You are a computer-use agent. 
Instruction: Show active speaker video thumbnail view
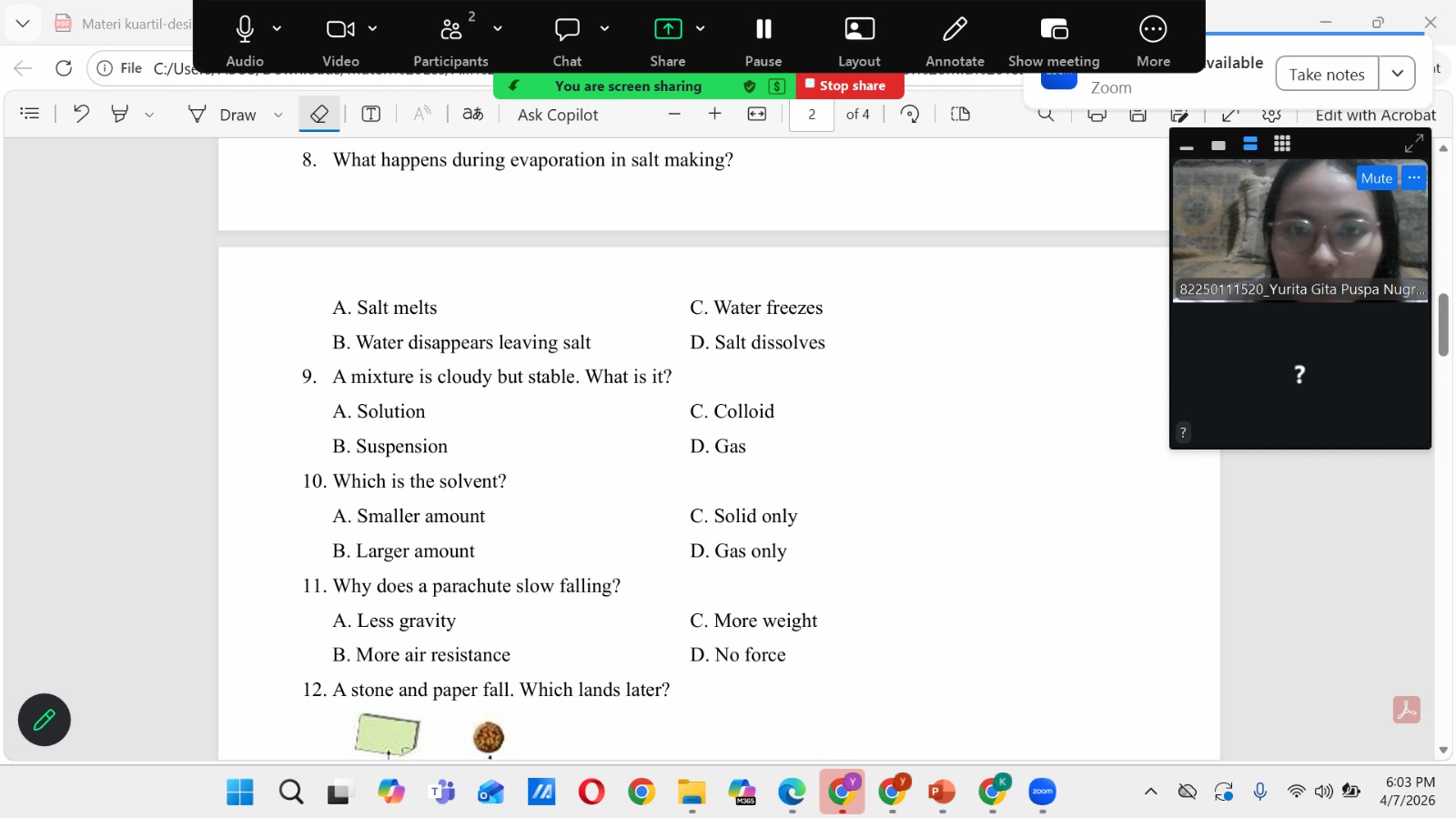1218,145
